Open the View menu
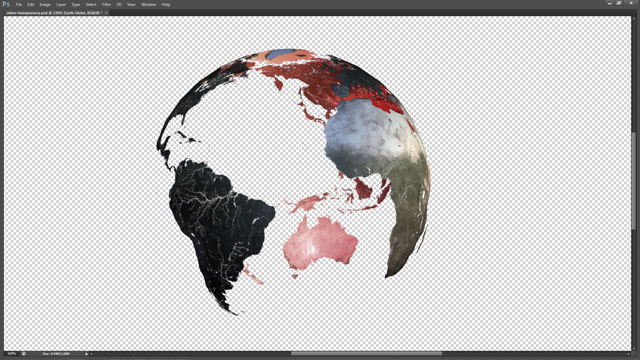Viewport: 640px width, 360px height. [131, 4]
